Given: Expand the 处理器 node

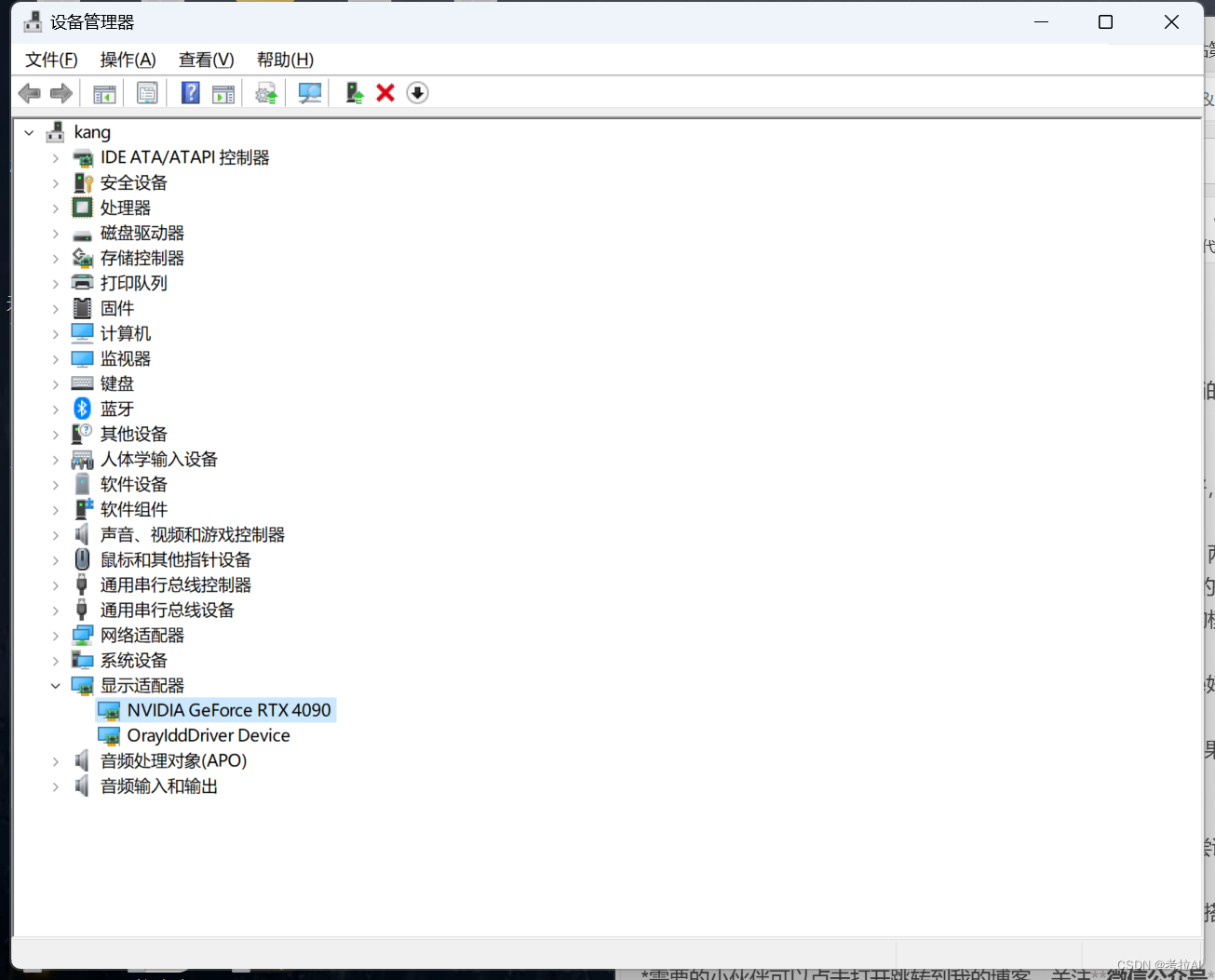Looking at the screenshot, I should [x=55, y=208].
